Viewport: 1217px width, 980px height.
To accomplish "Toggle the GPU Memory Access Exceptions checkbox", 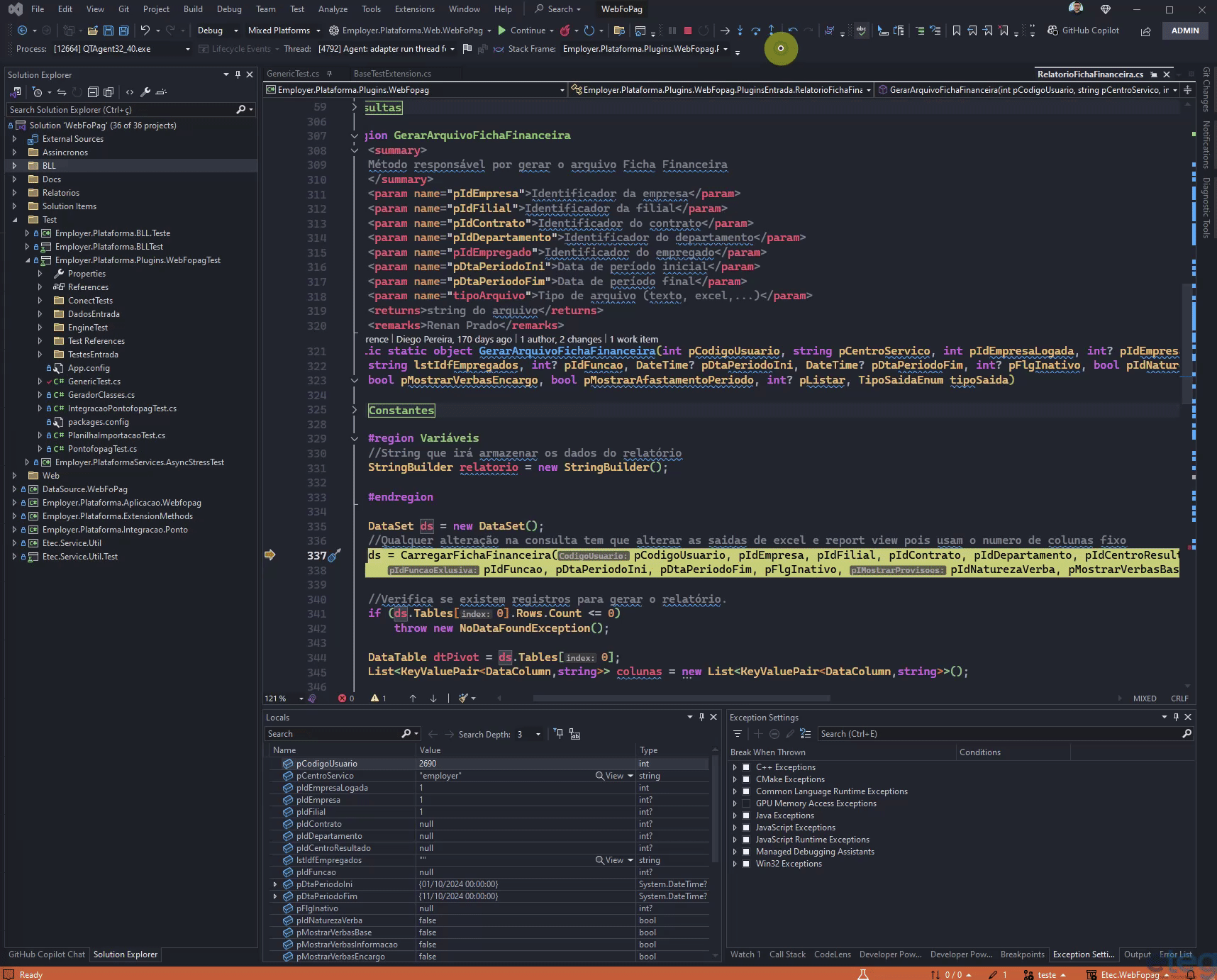I will 746,803.
